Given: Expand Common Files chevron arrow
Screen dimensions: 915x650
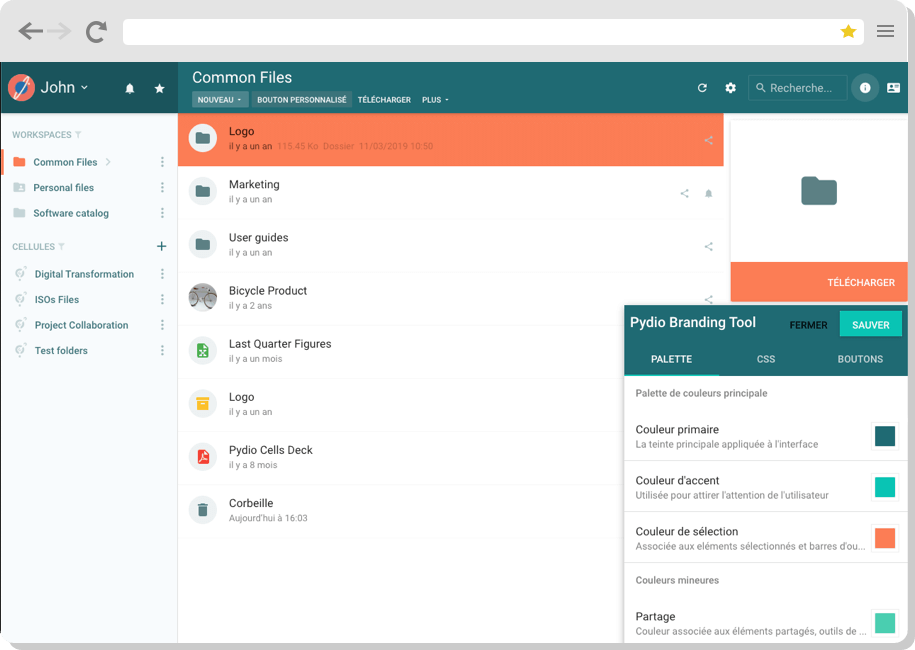Looking at the screenshot, I should click(x=108, y=162).
